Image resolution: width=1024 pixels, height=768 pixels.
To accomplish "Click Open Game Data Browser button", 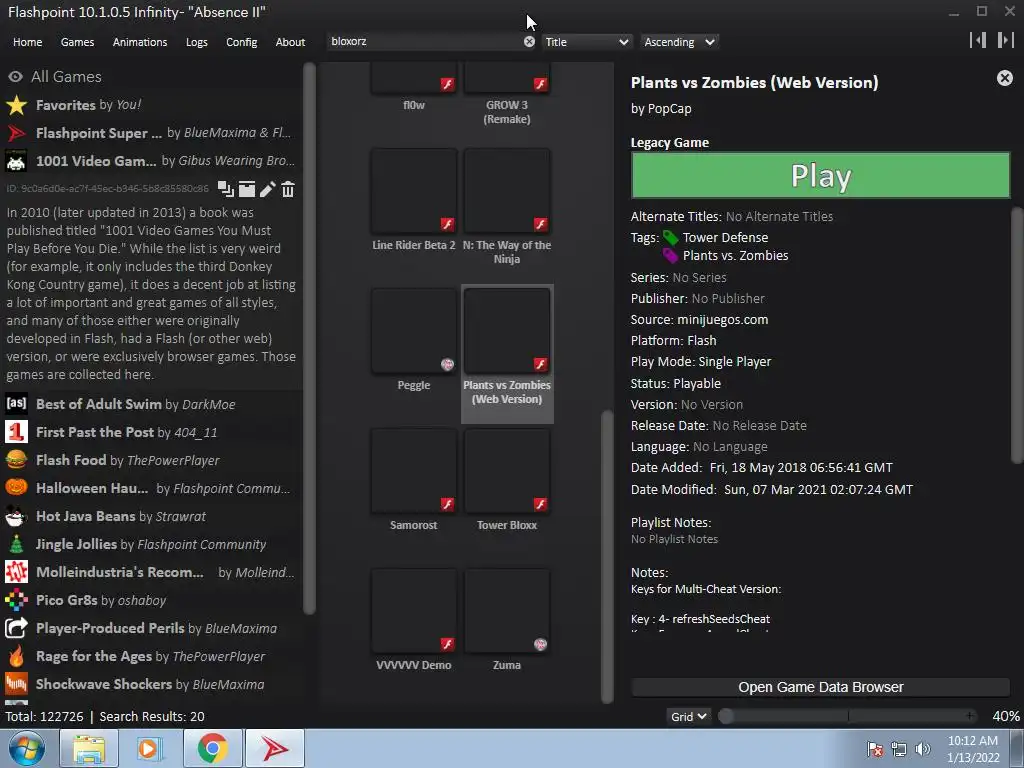I will pyautogui.click(x=820, y=687).
